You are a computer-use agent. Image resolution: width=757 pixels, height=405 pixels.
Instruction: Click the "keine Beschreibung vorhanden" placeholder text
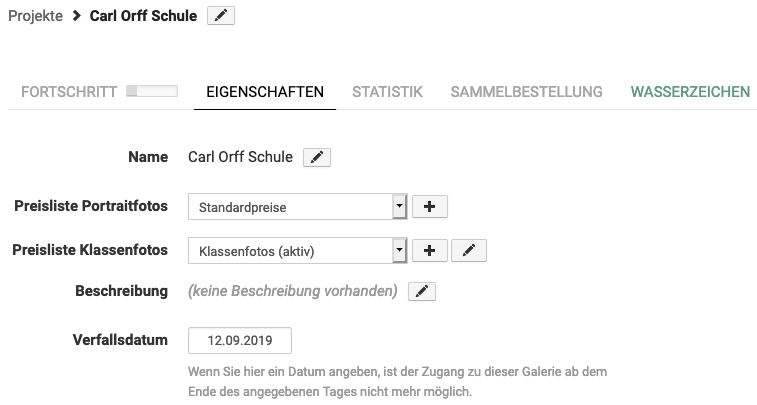click(x=293, y=291)
